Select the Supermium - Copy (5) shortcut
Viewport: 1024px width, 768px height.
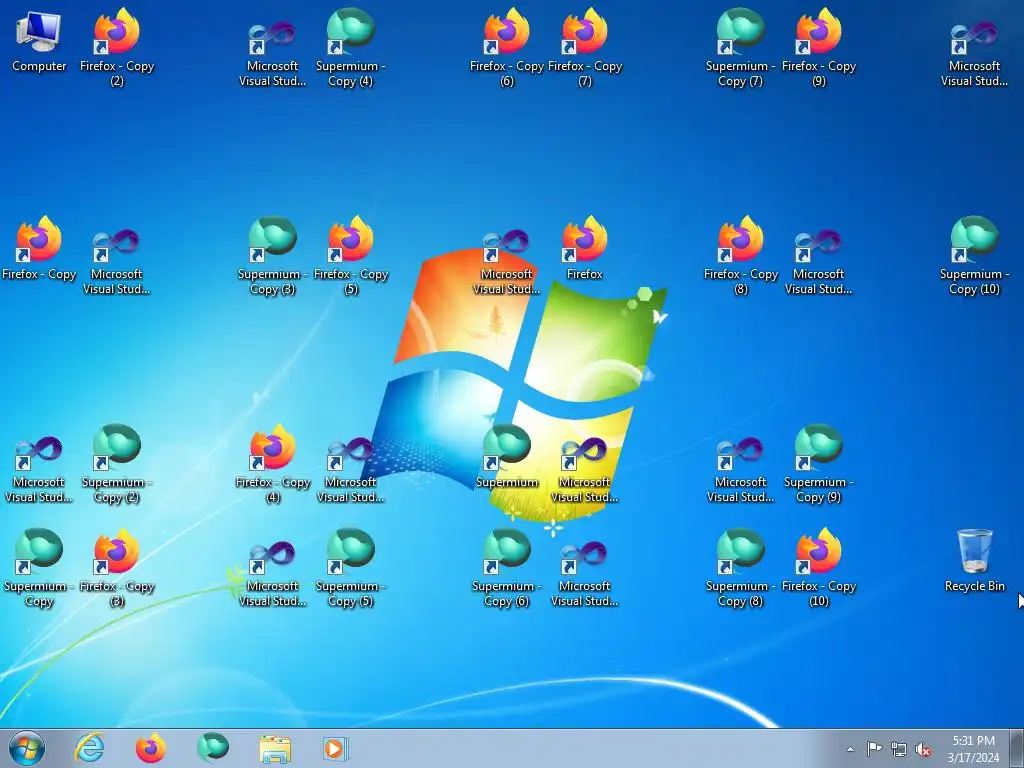(351, 568)
